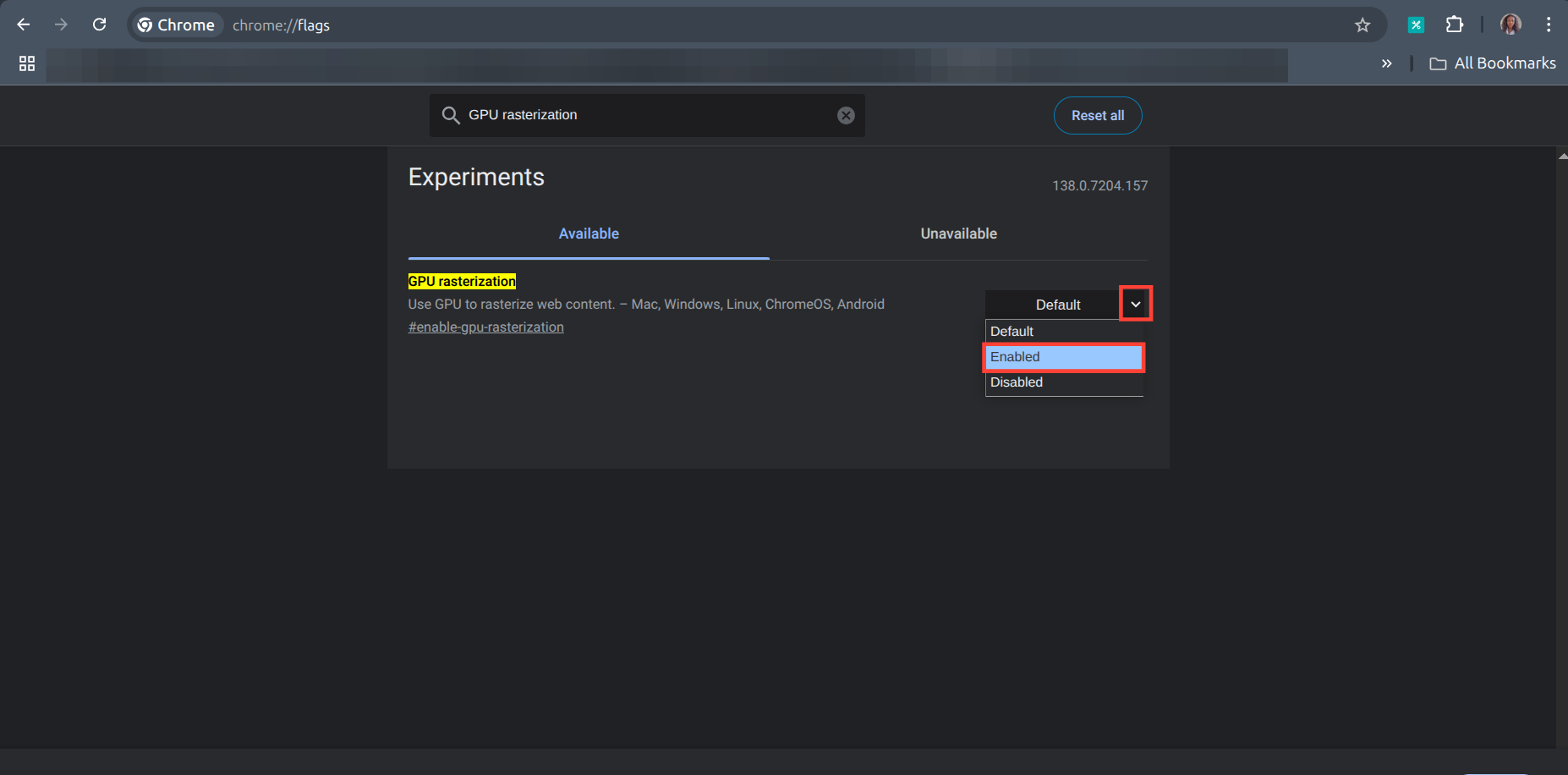Click the browser back arrow
The width and height of the screenshot is (1568, 775).
24,25
